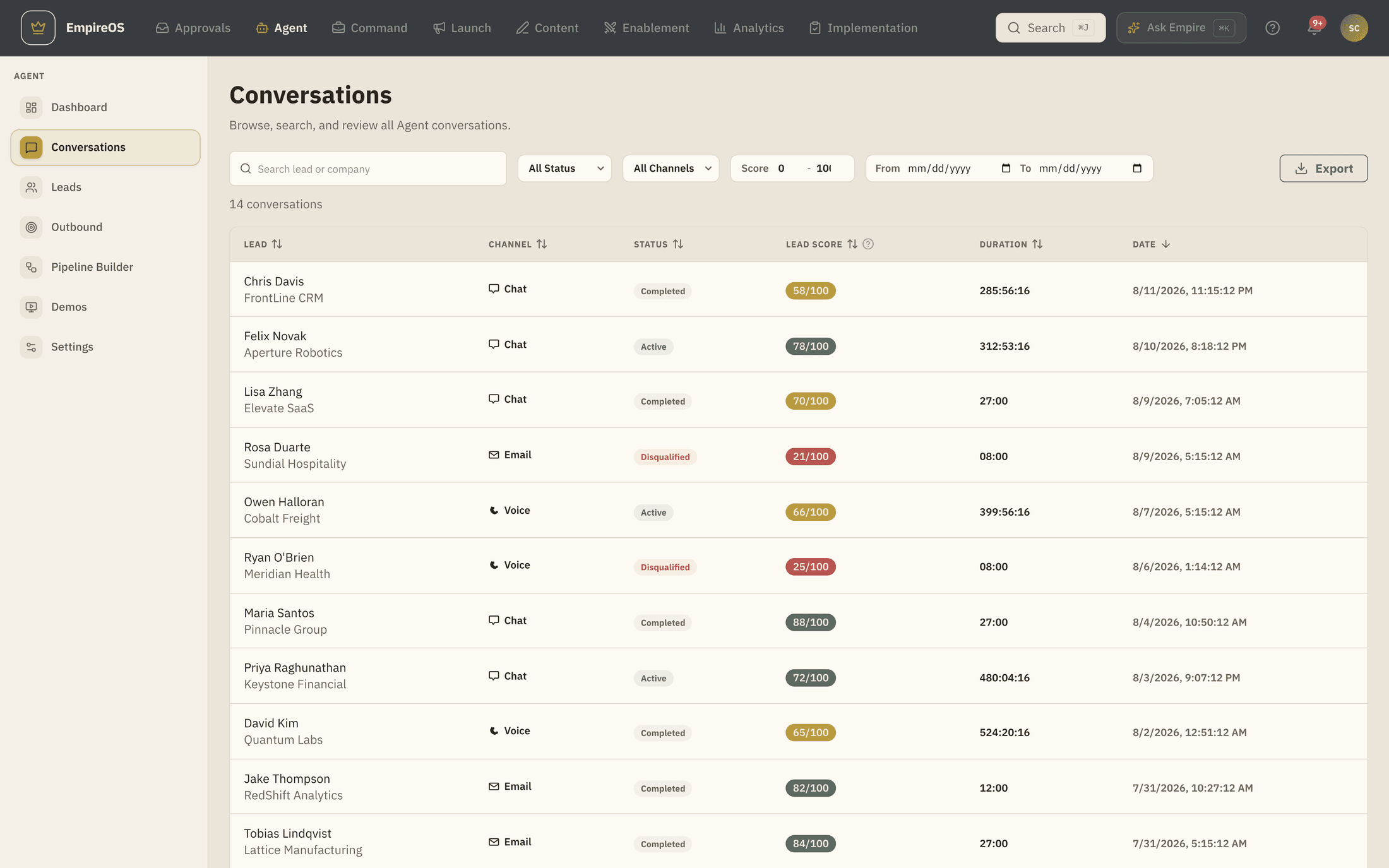1389x868 pixels.
Task: Open notifications bell with 9+ badge
Action: tap(1314, 28)
